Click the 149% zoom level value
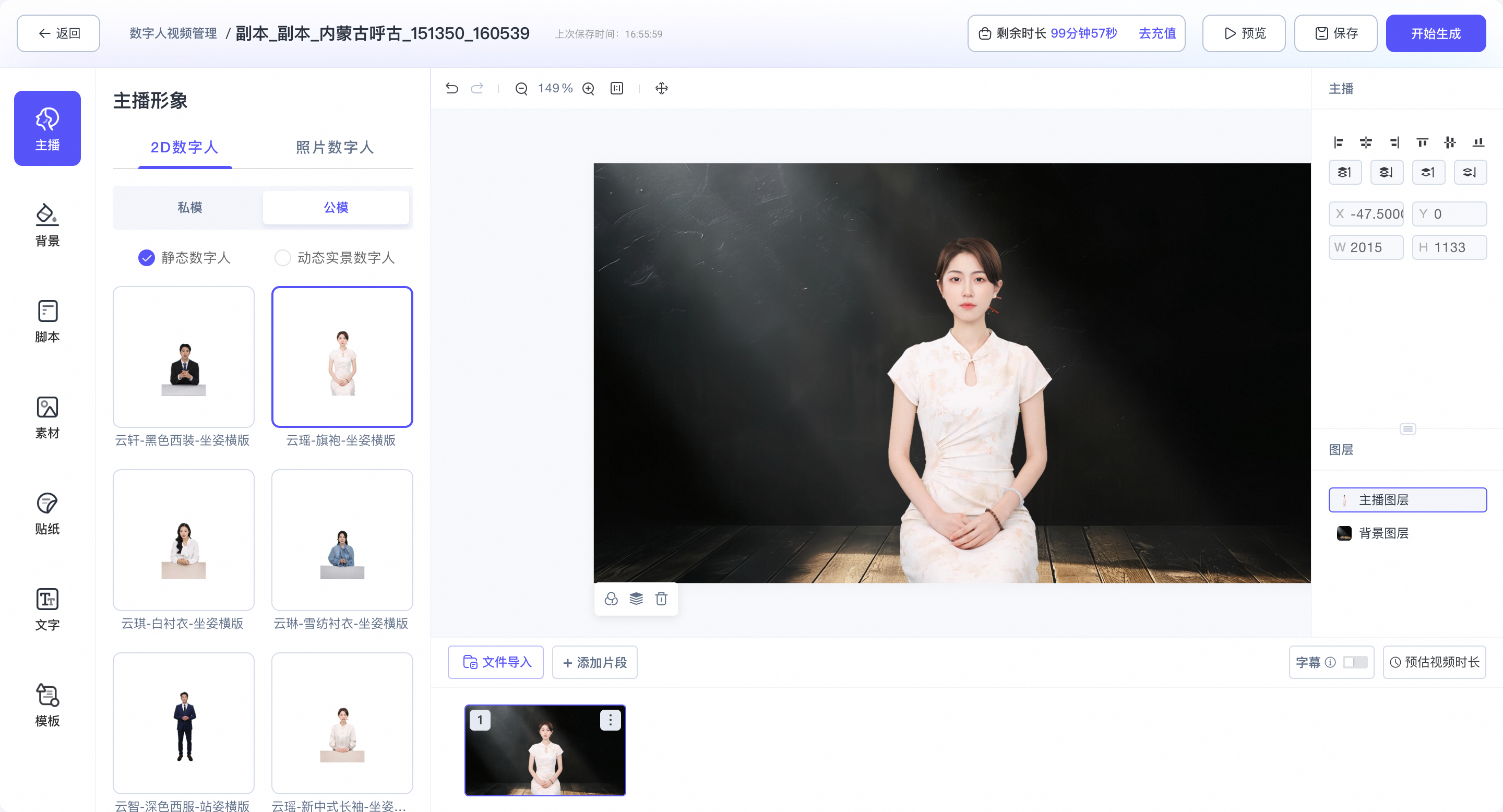 click(x=555, y=88)
